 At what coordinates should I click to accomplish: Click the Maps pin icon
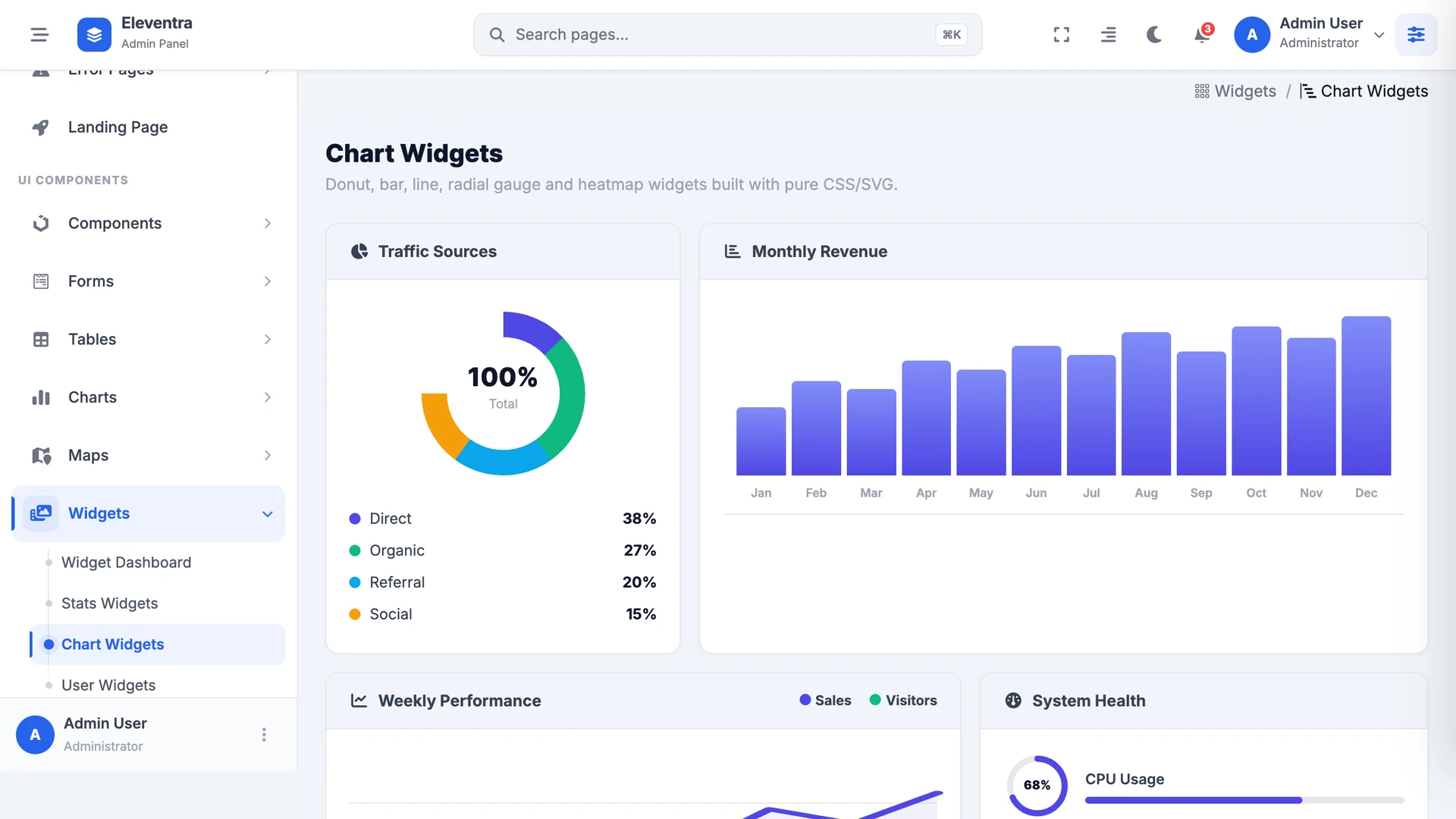pyautogui.click(x=41, y=455)
